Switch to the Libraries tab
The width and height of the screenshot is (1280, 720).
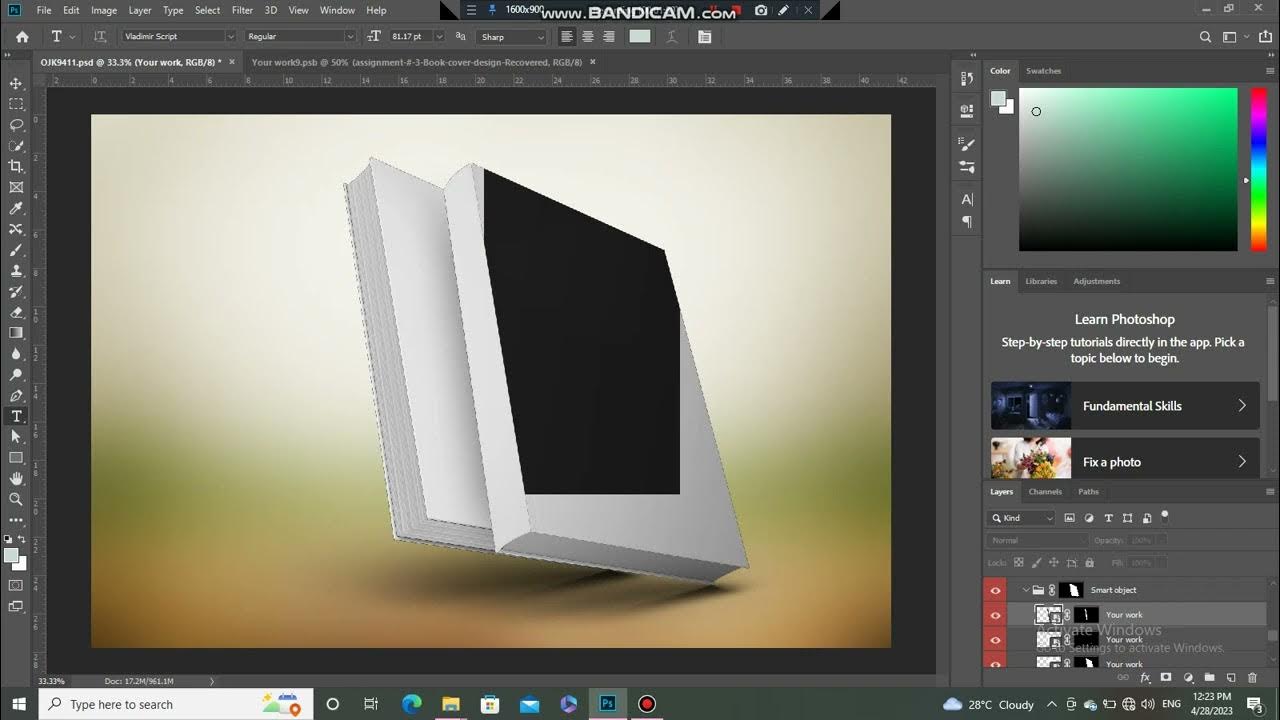pos(1041,281)
